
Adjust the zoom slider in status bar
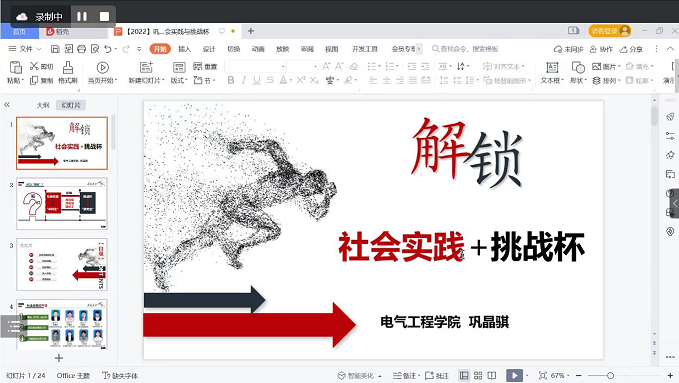[610, 376]
